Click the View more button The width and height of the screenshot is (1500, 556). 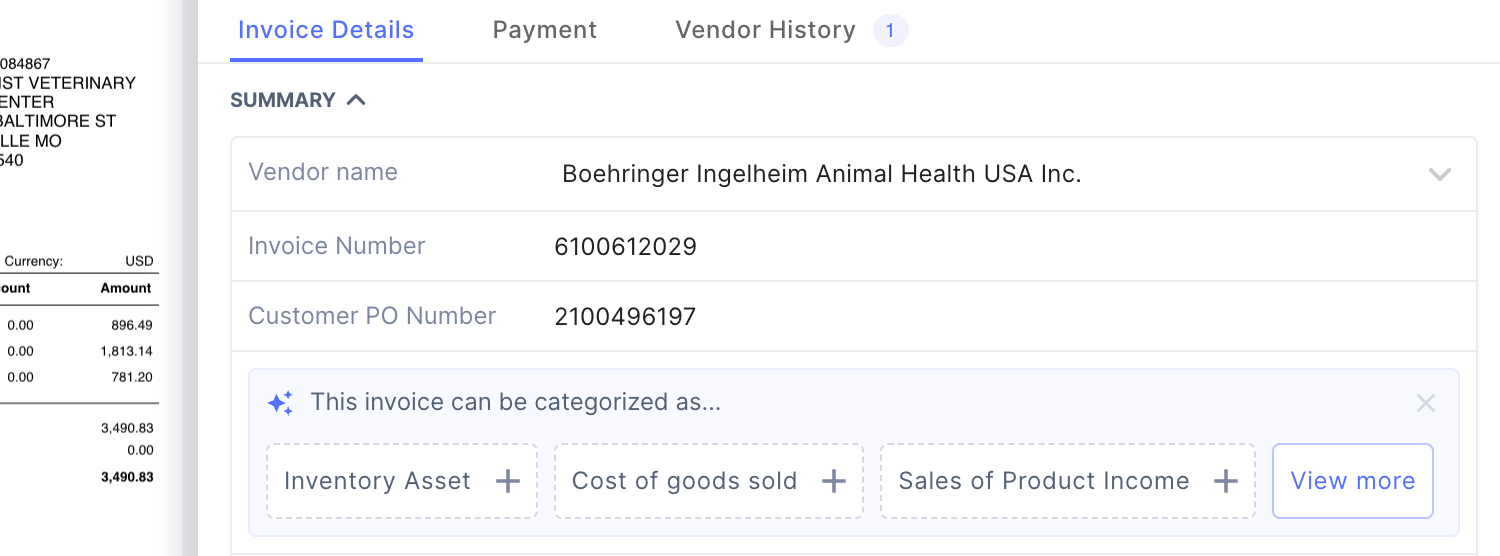(1352, 481)
